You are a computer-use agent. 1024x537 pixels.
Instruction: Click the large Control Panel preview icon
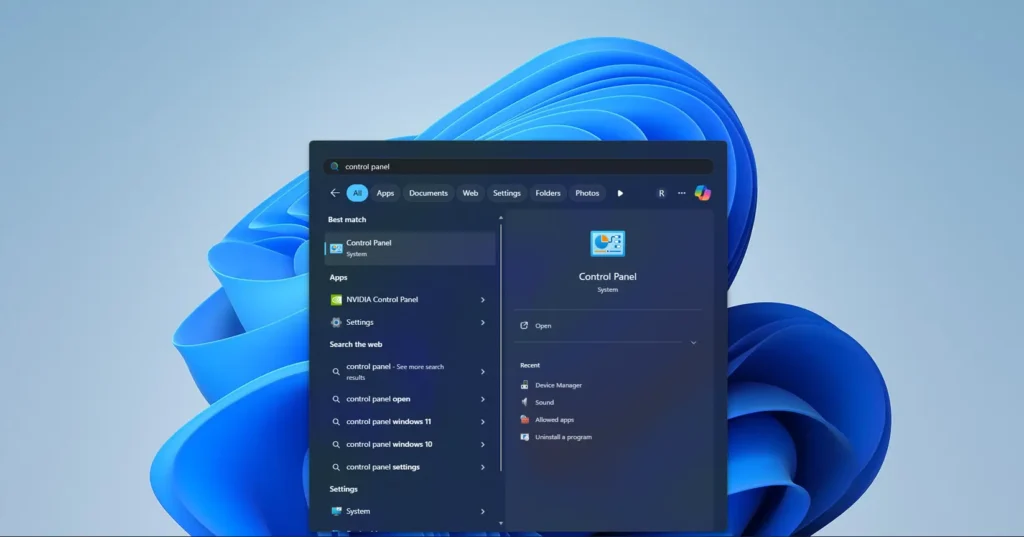(x=607, y=244)
